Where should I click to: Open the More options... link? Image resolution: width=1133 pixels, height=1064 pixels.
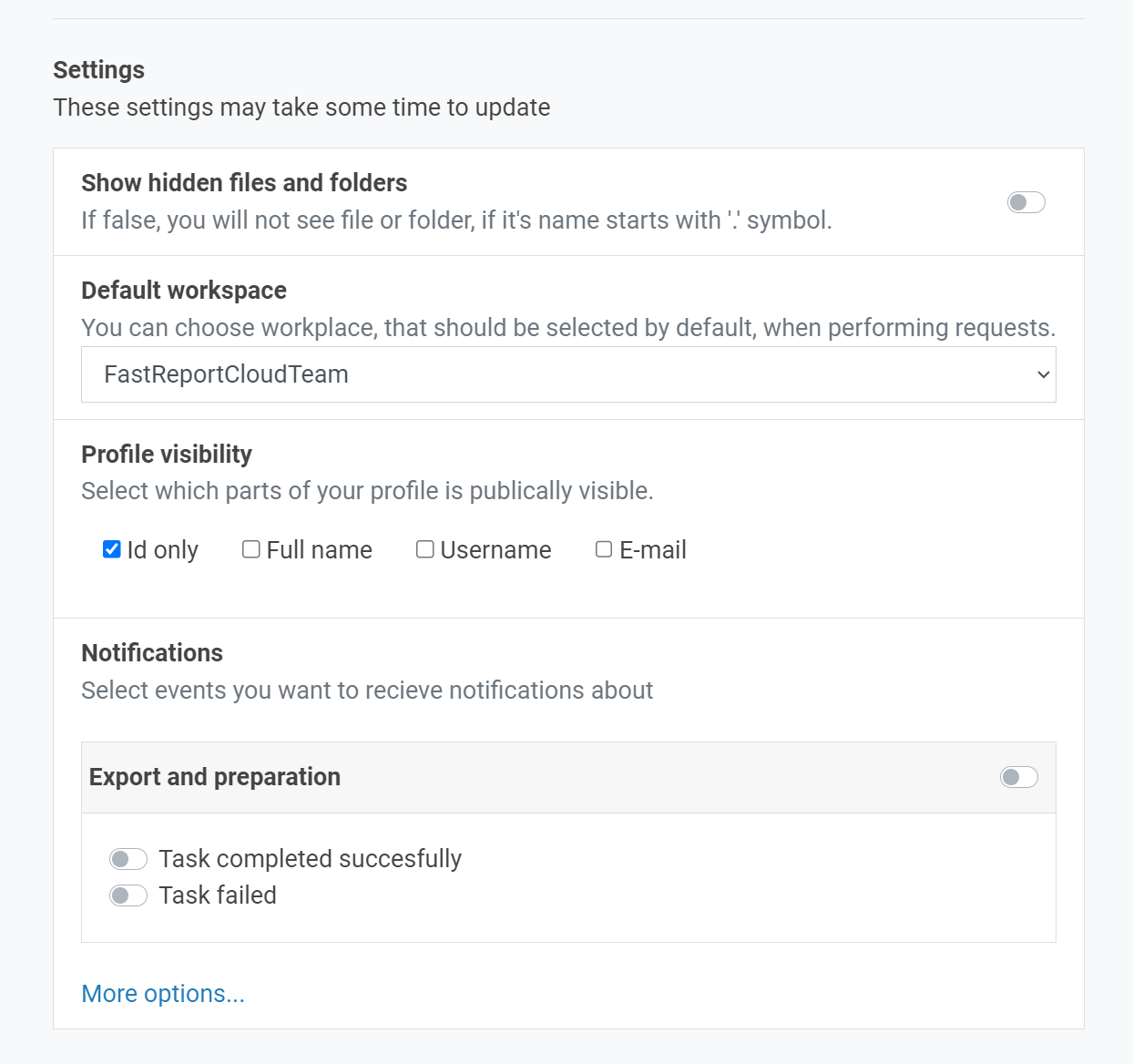(163, 994)
